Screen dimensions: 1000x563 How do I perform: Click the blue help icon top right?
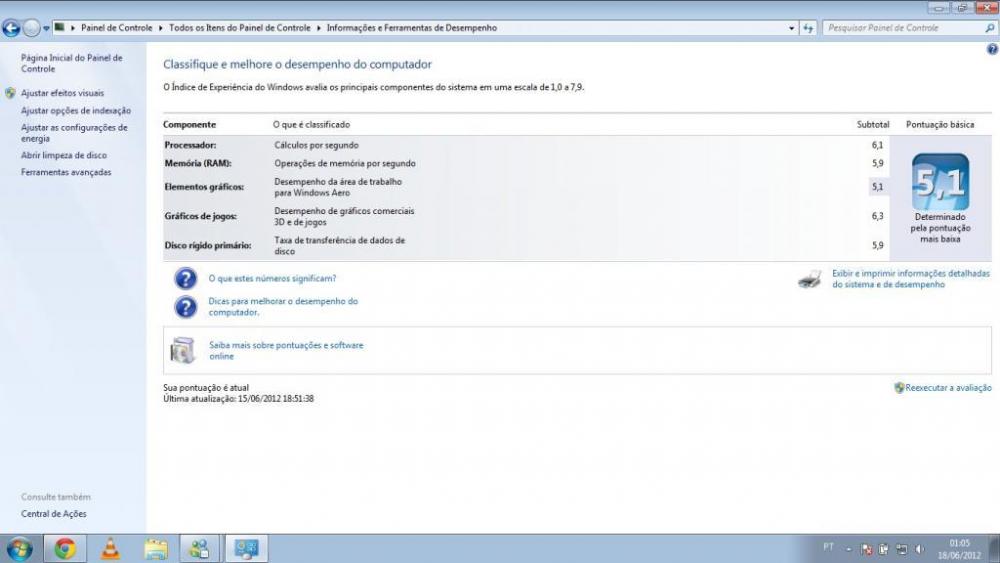(x=991, y=49)
